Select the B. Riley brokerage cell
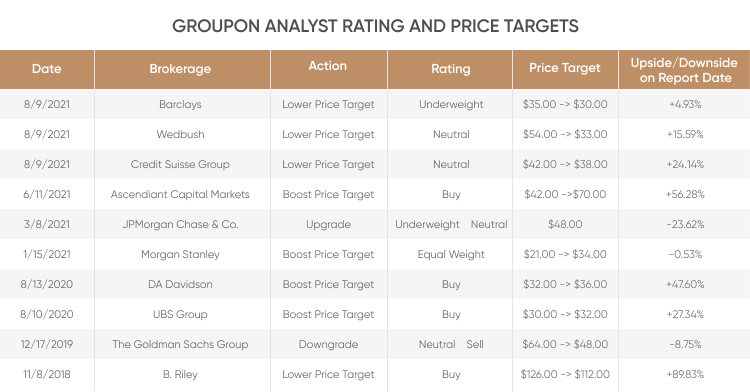Viewport: 750px width, 392px height. pos(180,375)
